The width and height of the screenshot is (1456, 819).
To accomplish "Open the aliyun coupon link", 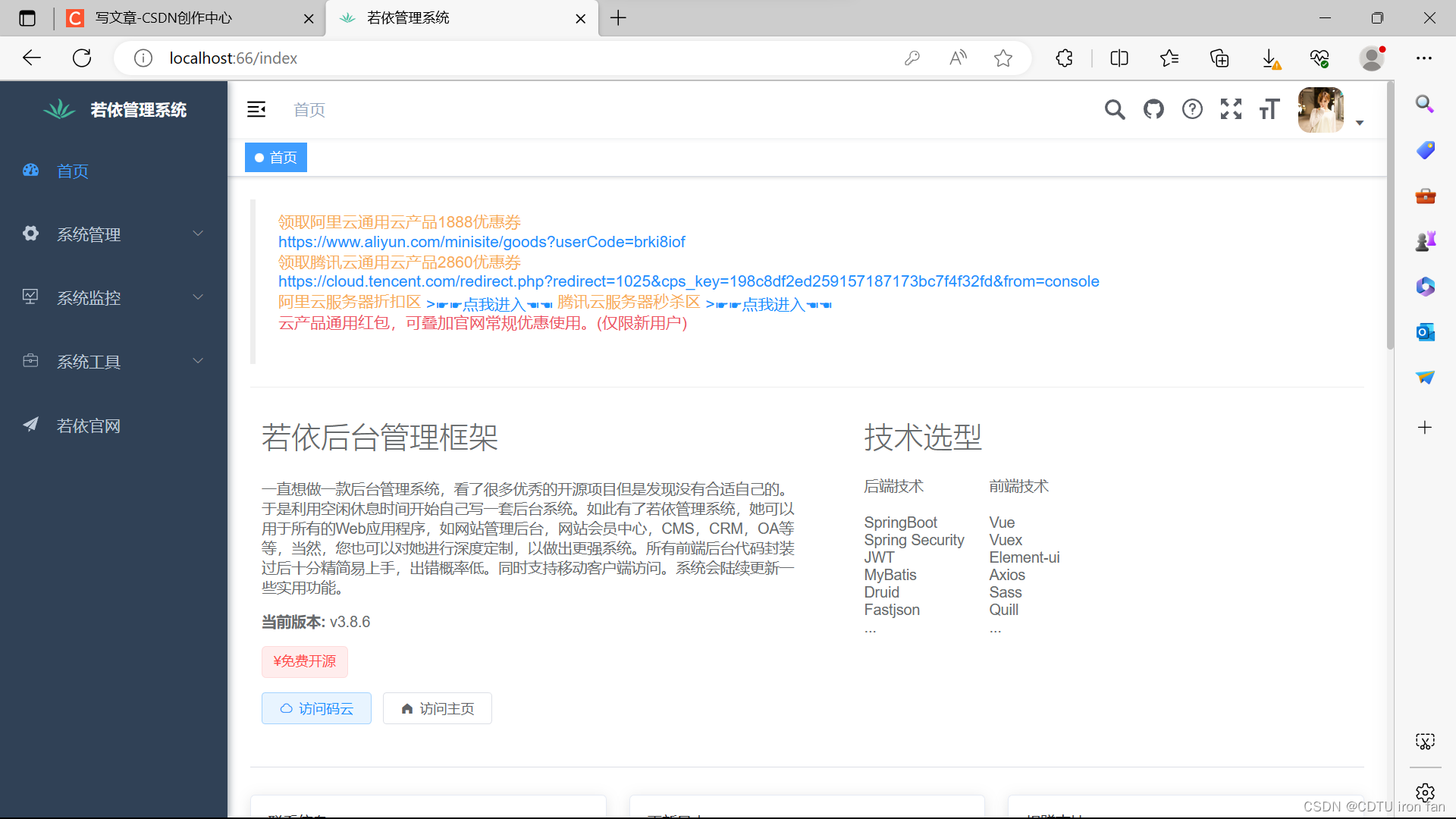I will [x=482, y=241].
